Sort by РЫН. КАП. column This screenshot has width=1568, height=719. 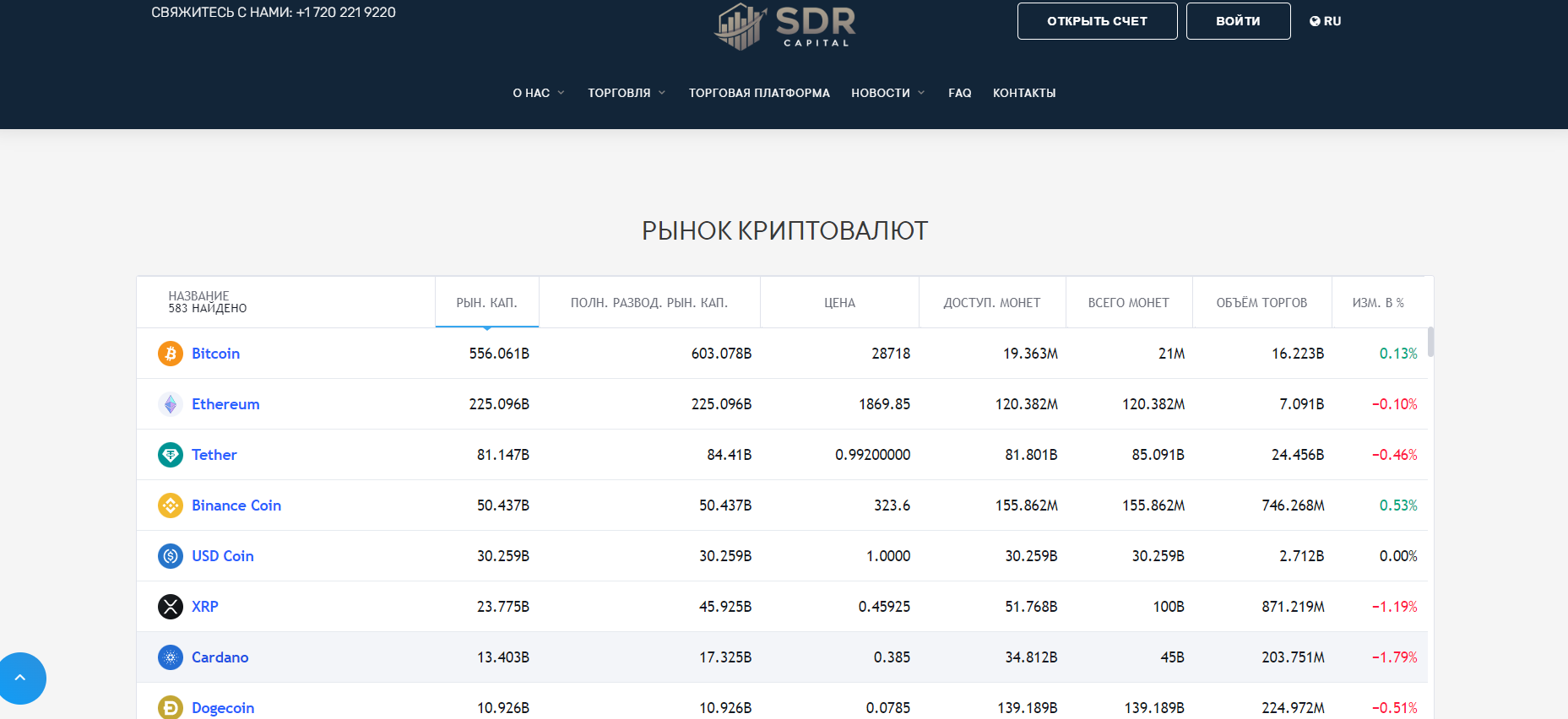click(x=487, y=302)
